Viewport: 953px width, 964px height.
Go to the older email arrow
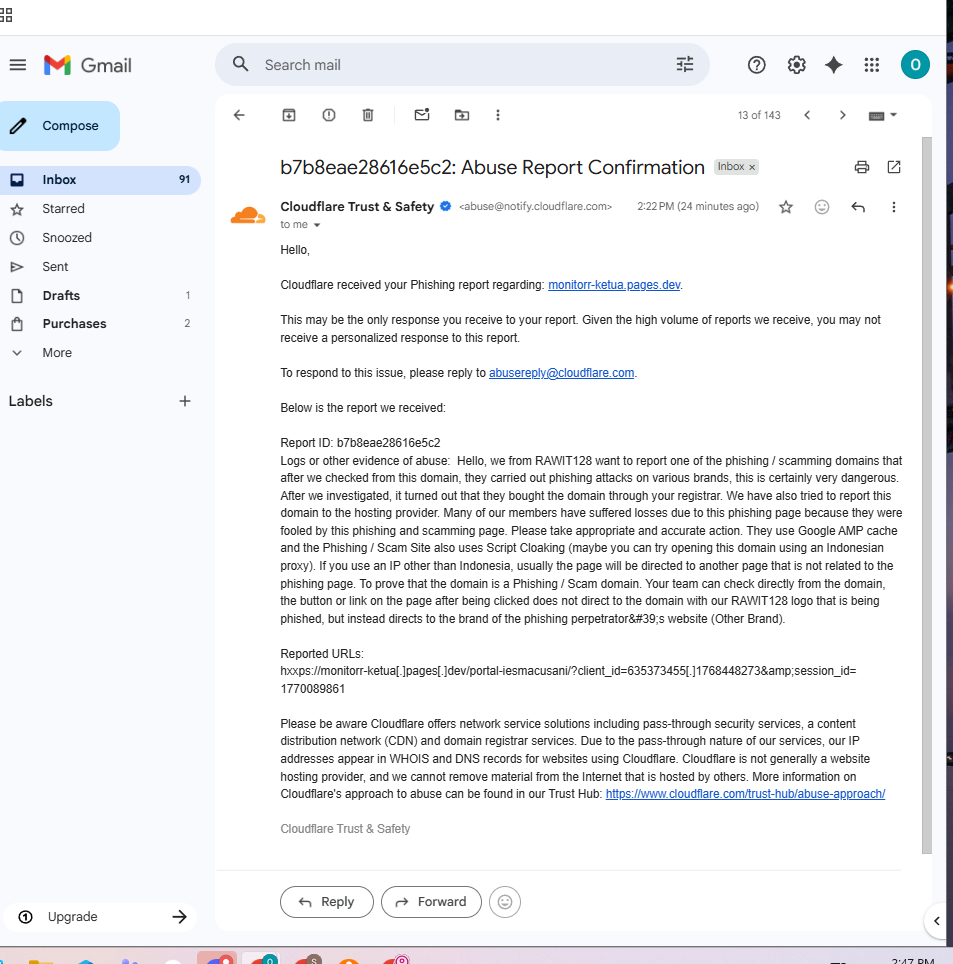tap(842, 115)
